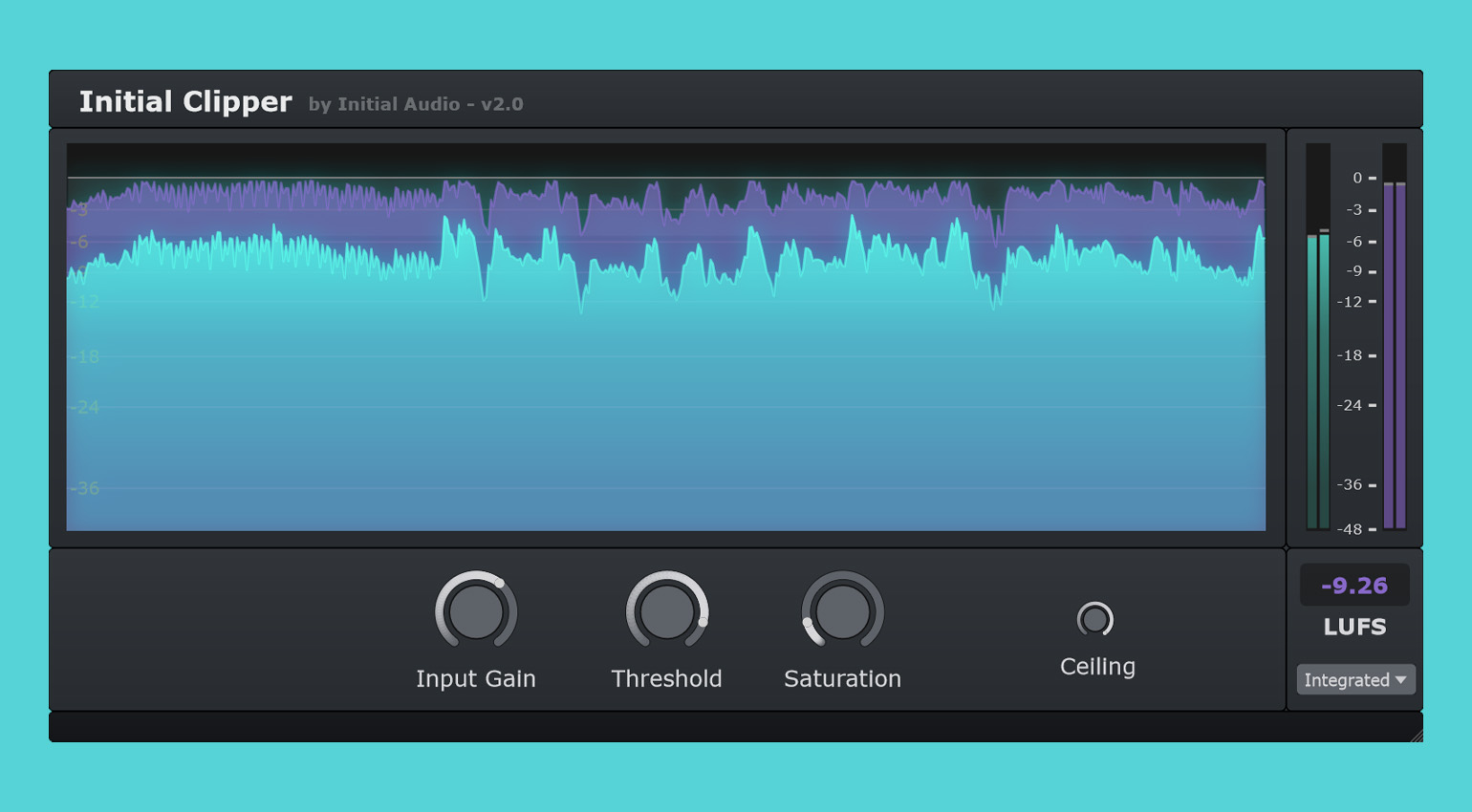
Task: Click the Input Gain knob
Action: pos(475,611)
